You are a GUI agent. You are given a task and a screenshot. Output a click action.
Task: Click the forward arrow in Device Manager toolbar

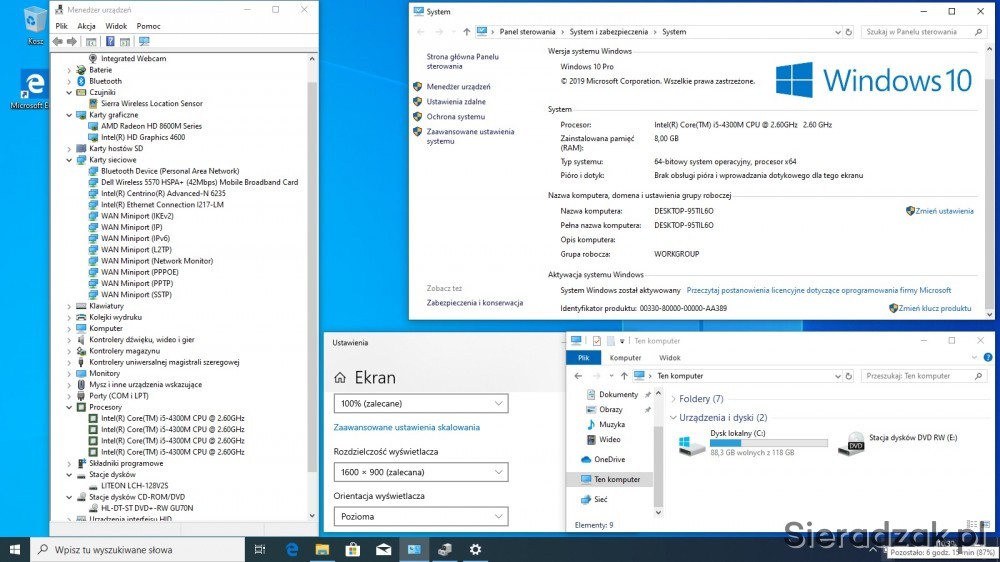pos(72,41)
